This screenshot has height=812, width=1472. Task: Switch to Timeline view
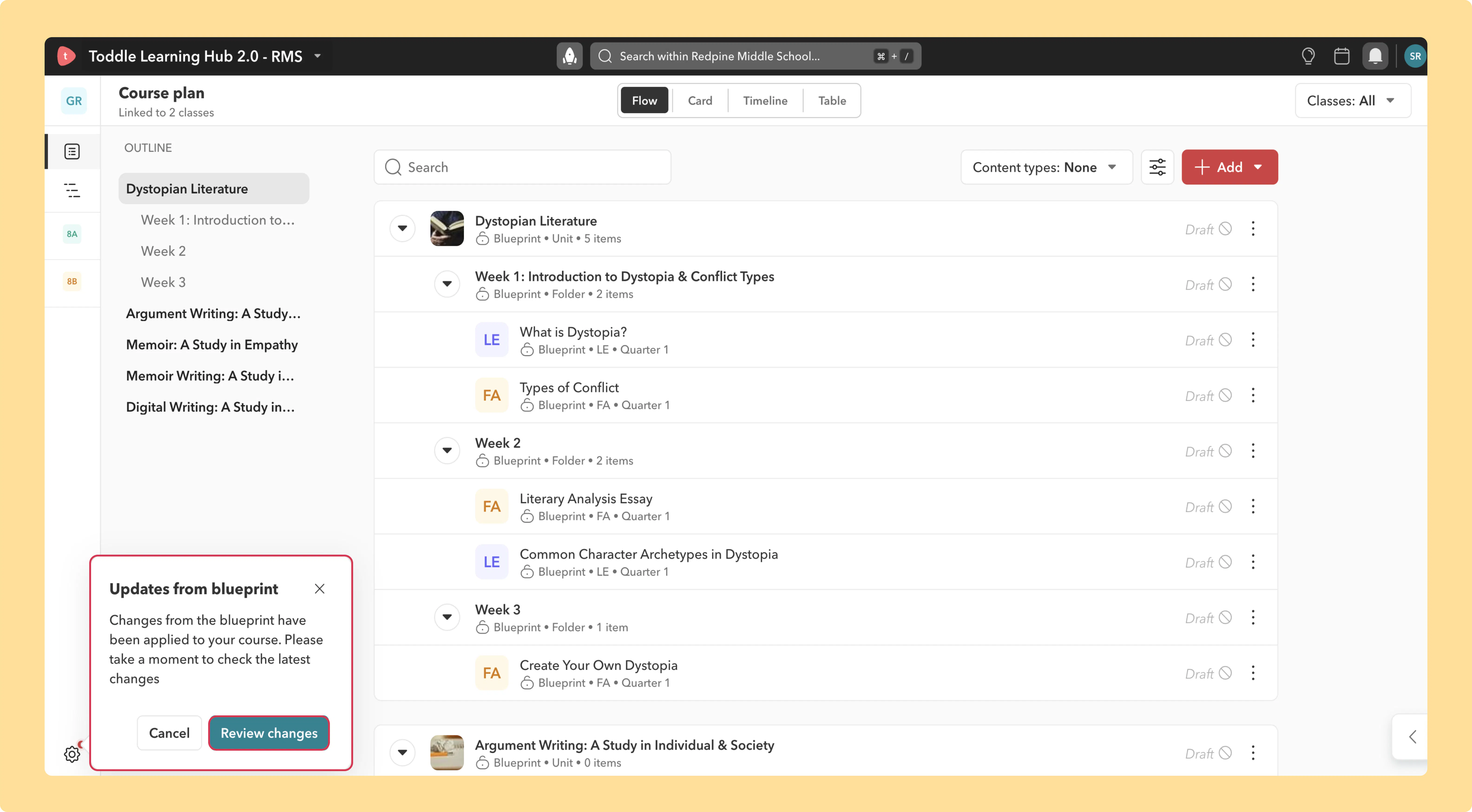pyautogui.click(x=765, y=101)
